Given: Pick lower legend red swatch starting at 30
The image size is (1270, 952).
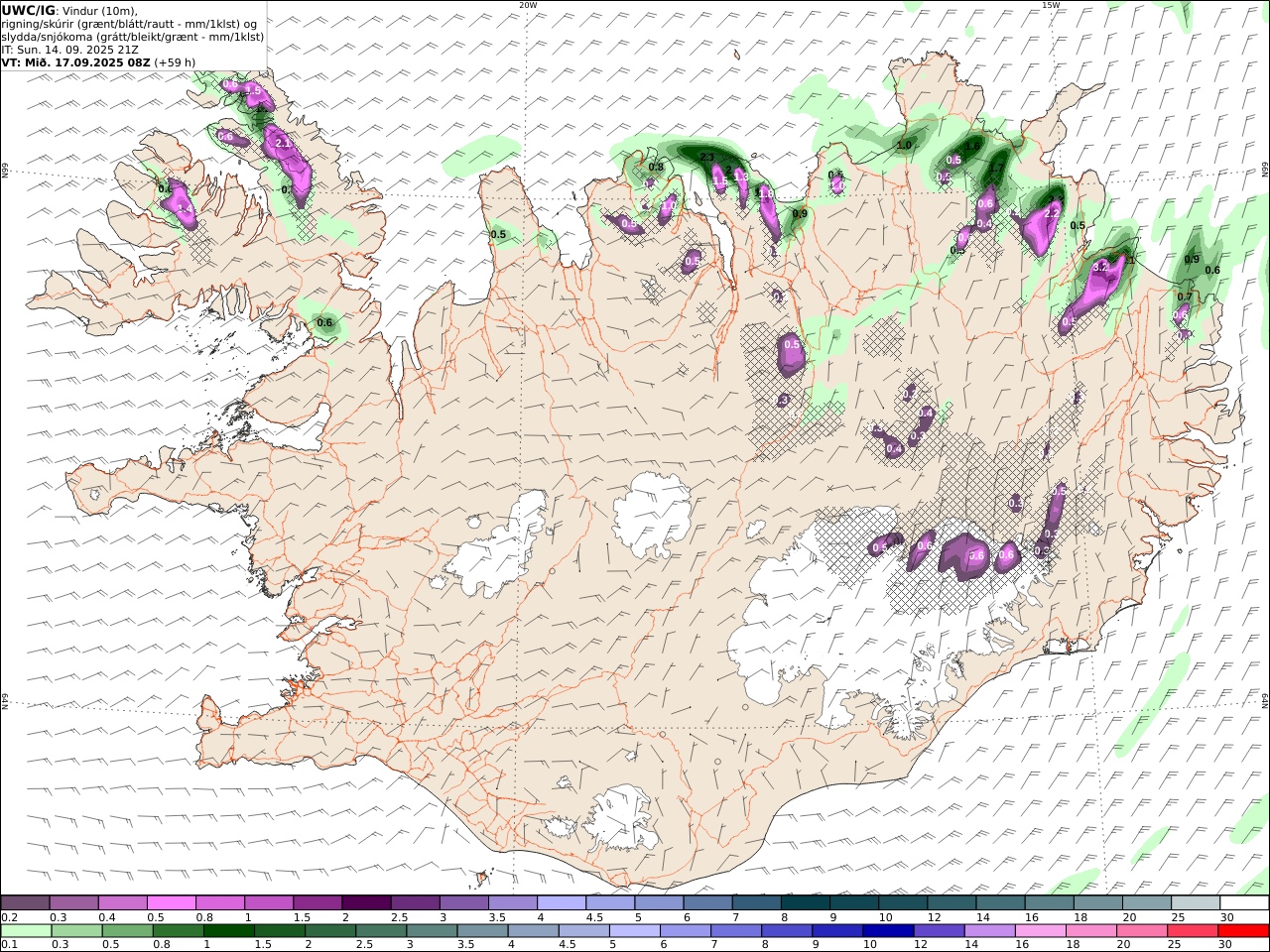Looking at the screenshot, I should coord(1243,930).
